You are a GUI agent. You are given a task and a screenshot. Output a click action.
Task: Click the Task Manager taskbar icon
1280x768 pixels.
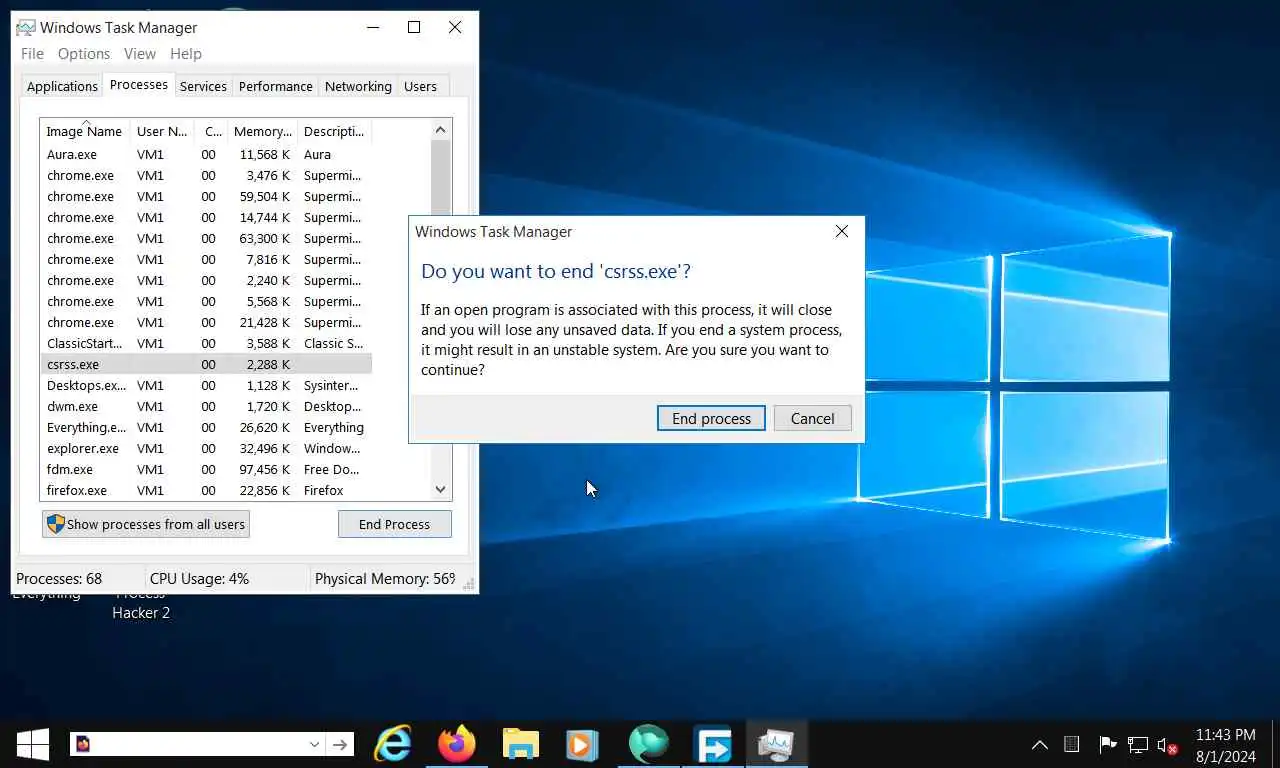coord(776,744)
